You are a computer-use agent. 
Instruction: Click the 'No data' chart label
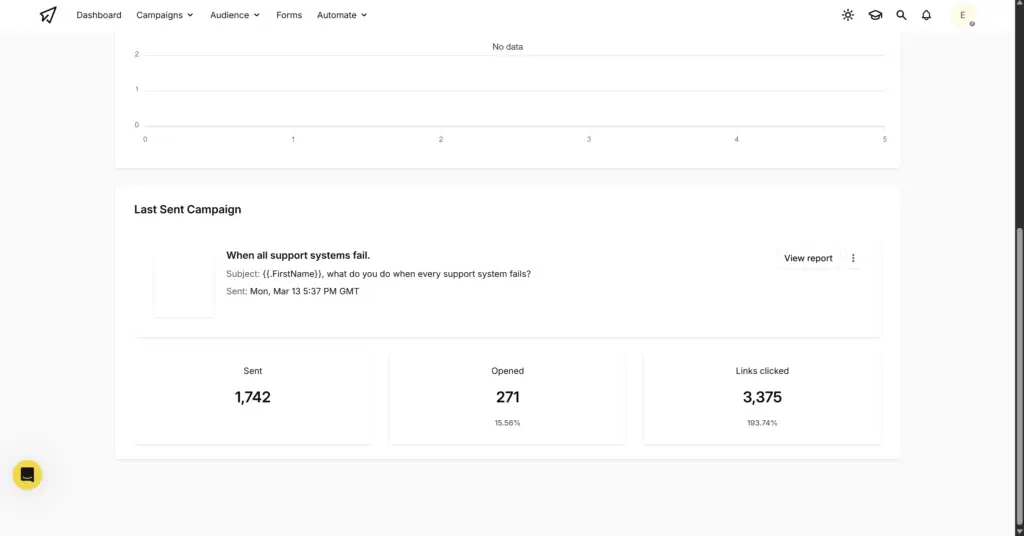507,47
